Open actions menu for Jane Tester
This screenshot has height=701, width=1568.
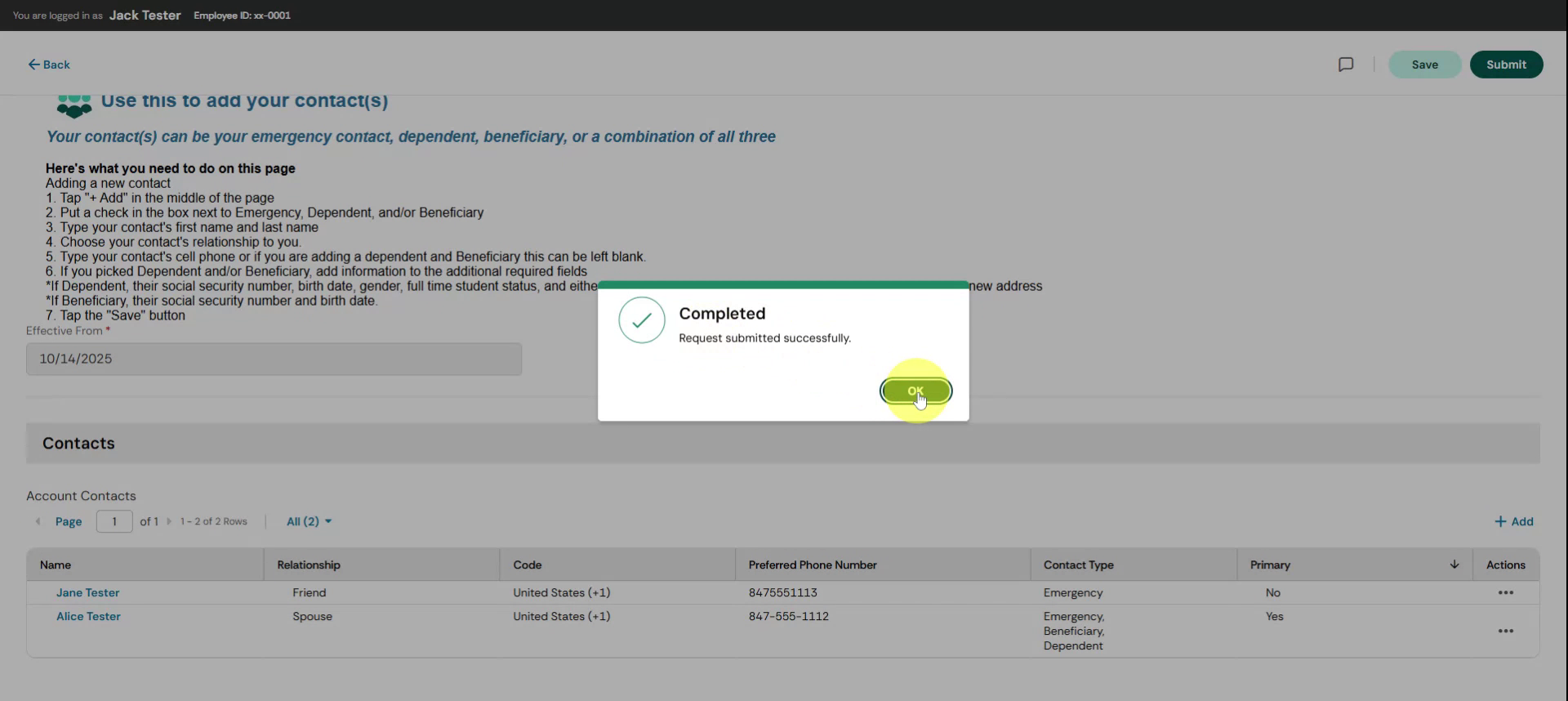(x=1506, y=592)
